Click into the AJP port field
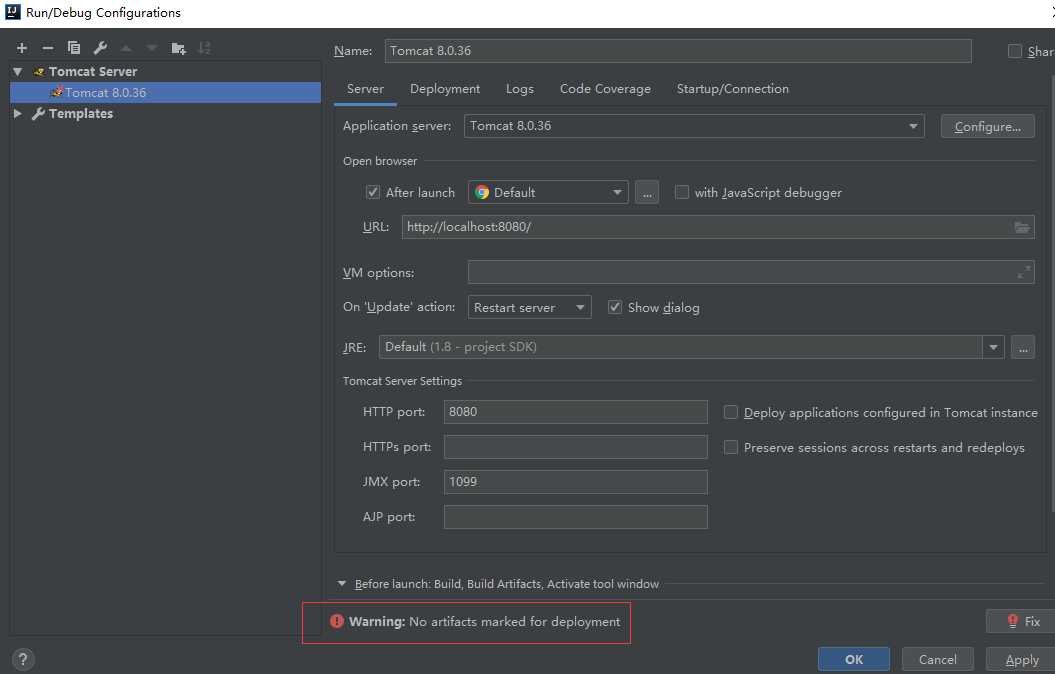Image resolution: width=1055 pixels, height=674 pixels. click(x=575, y=517)
